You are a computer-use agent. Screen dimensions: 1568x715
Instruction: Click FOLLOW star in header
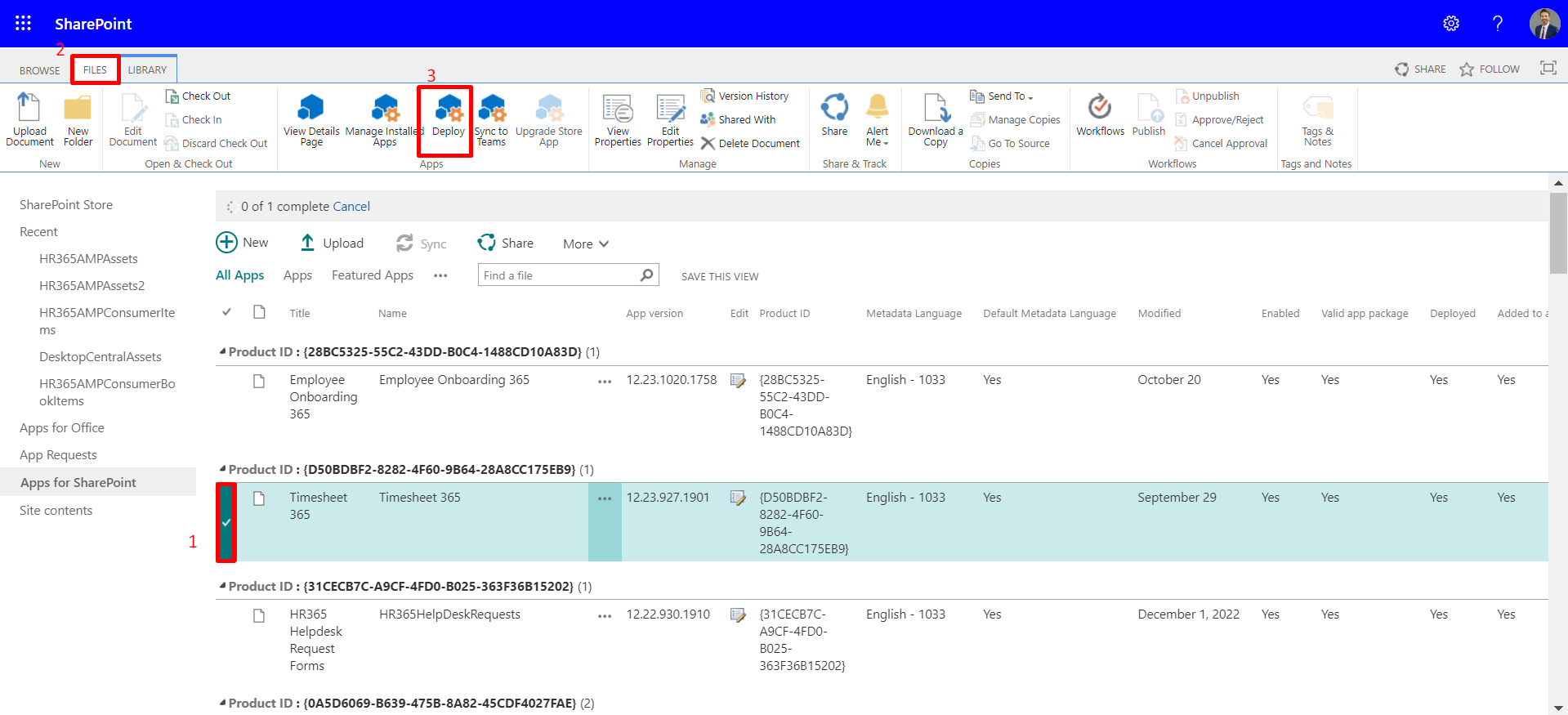click(1490, 69)
